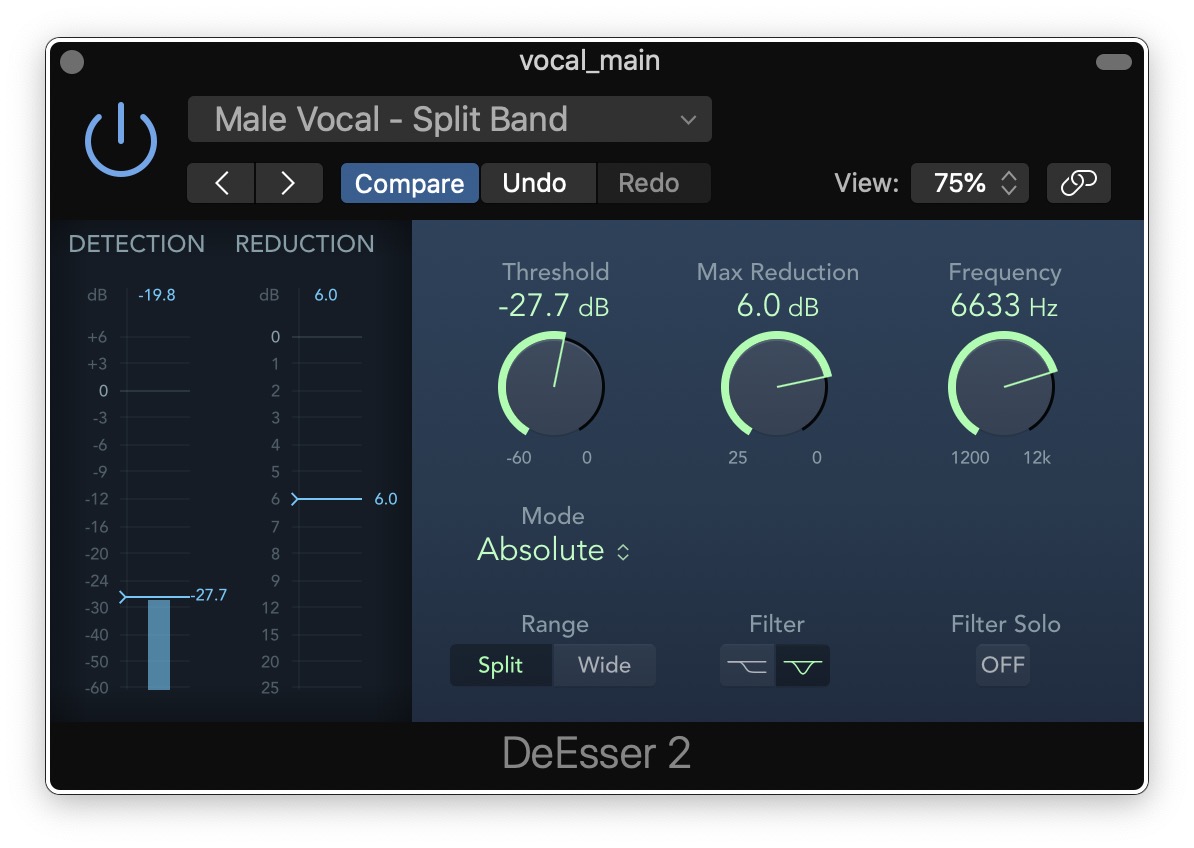
Task: Select the peak notch filter shape
Action: point(803,666)
